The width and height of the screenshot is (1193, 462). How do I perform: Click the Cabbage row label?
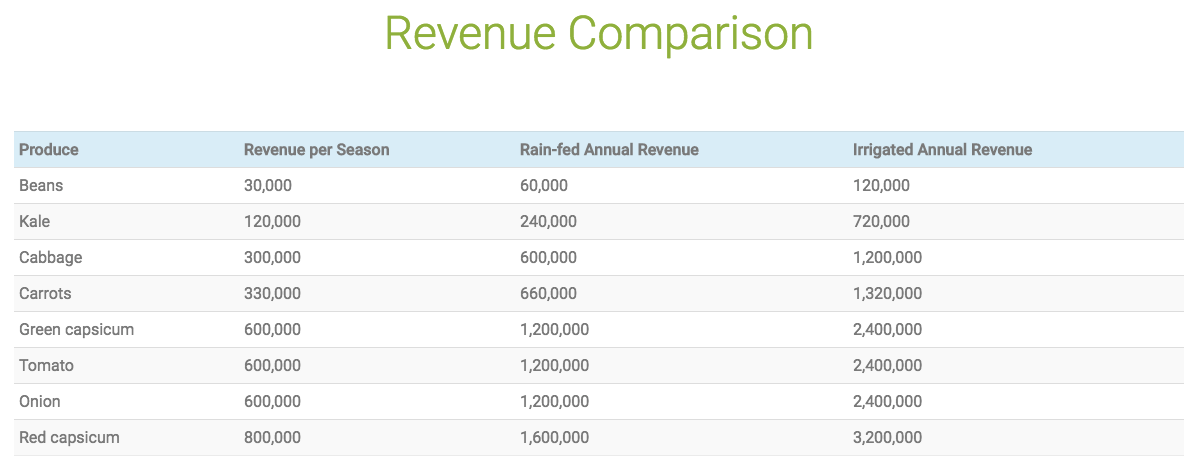click(x=50, y=257)
